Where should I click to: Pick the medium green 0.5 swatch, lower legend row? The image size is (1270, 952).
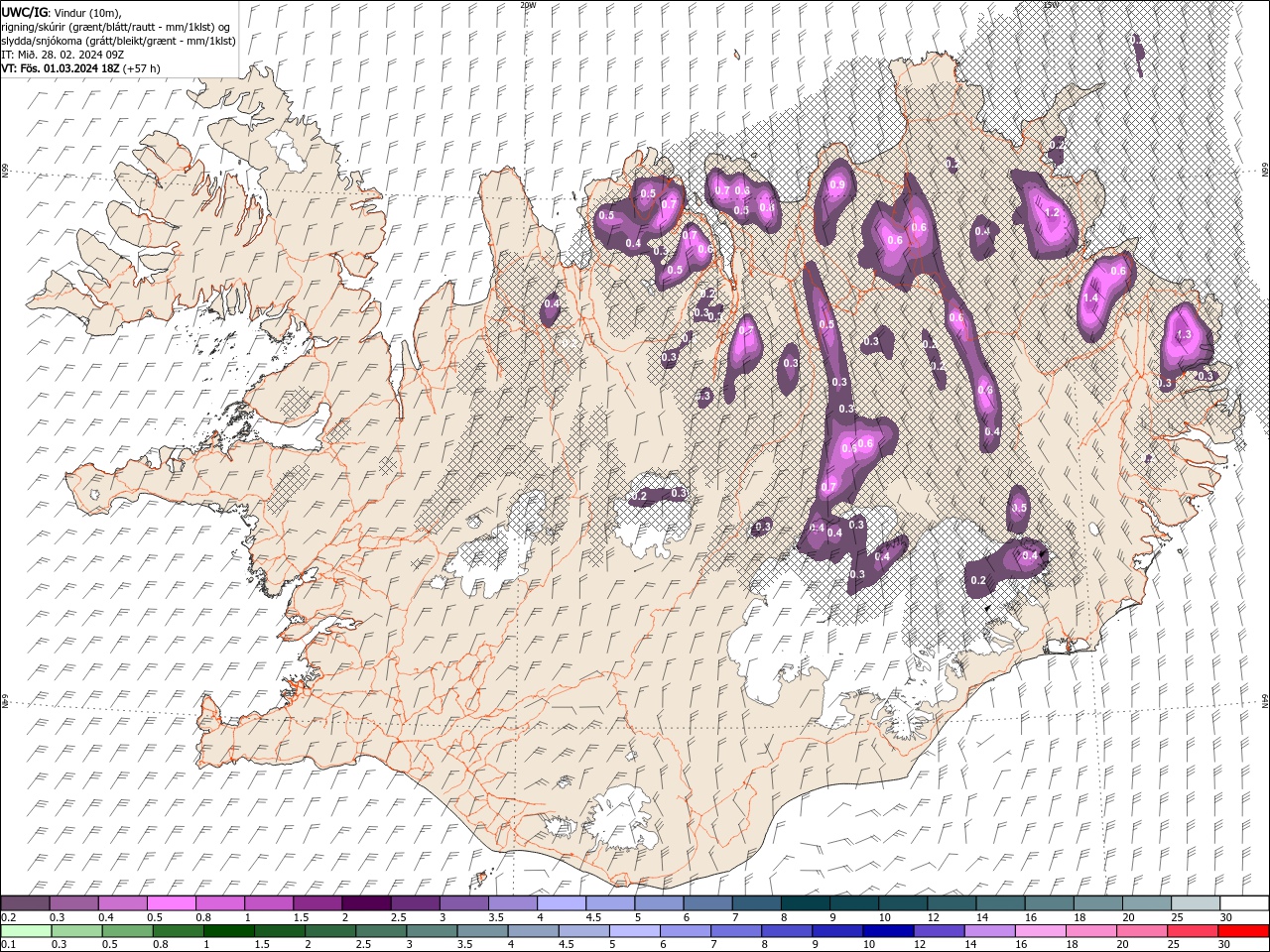click(128, 931)
